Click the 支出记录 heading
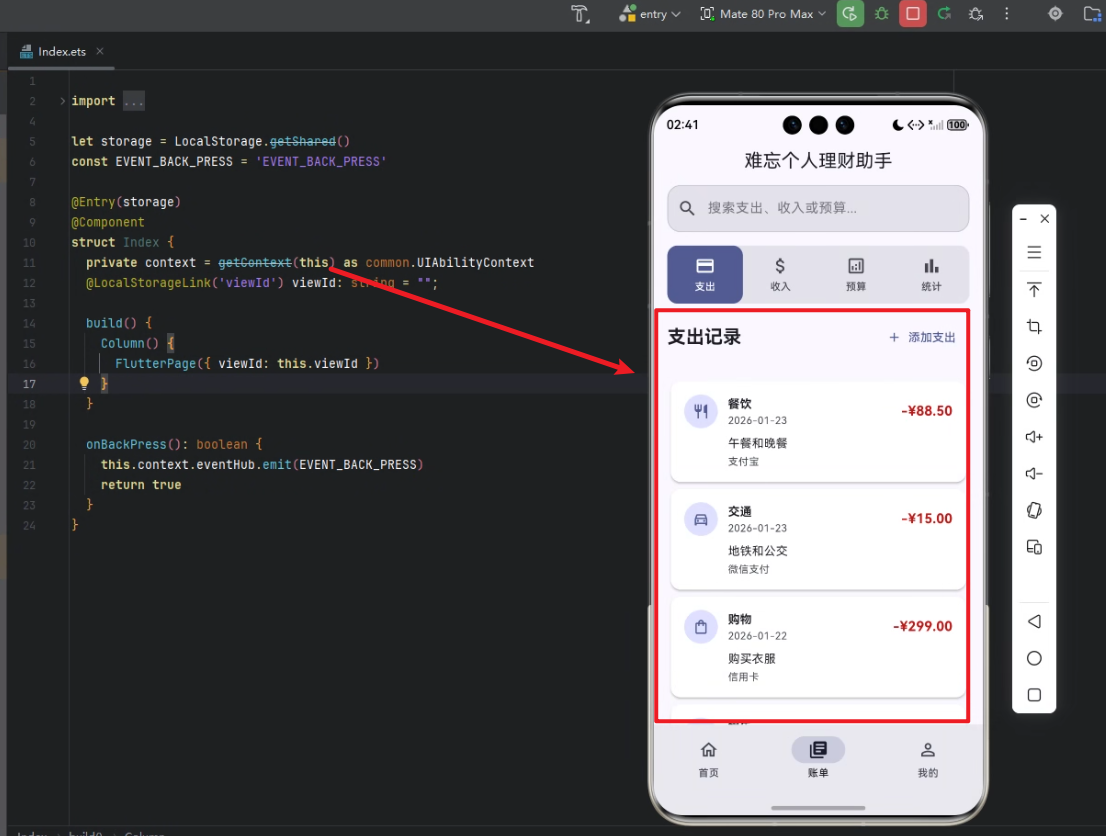Screen dimensions: 1106x836 pyautogui.click(x=704, y=337)
